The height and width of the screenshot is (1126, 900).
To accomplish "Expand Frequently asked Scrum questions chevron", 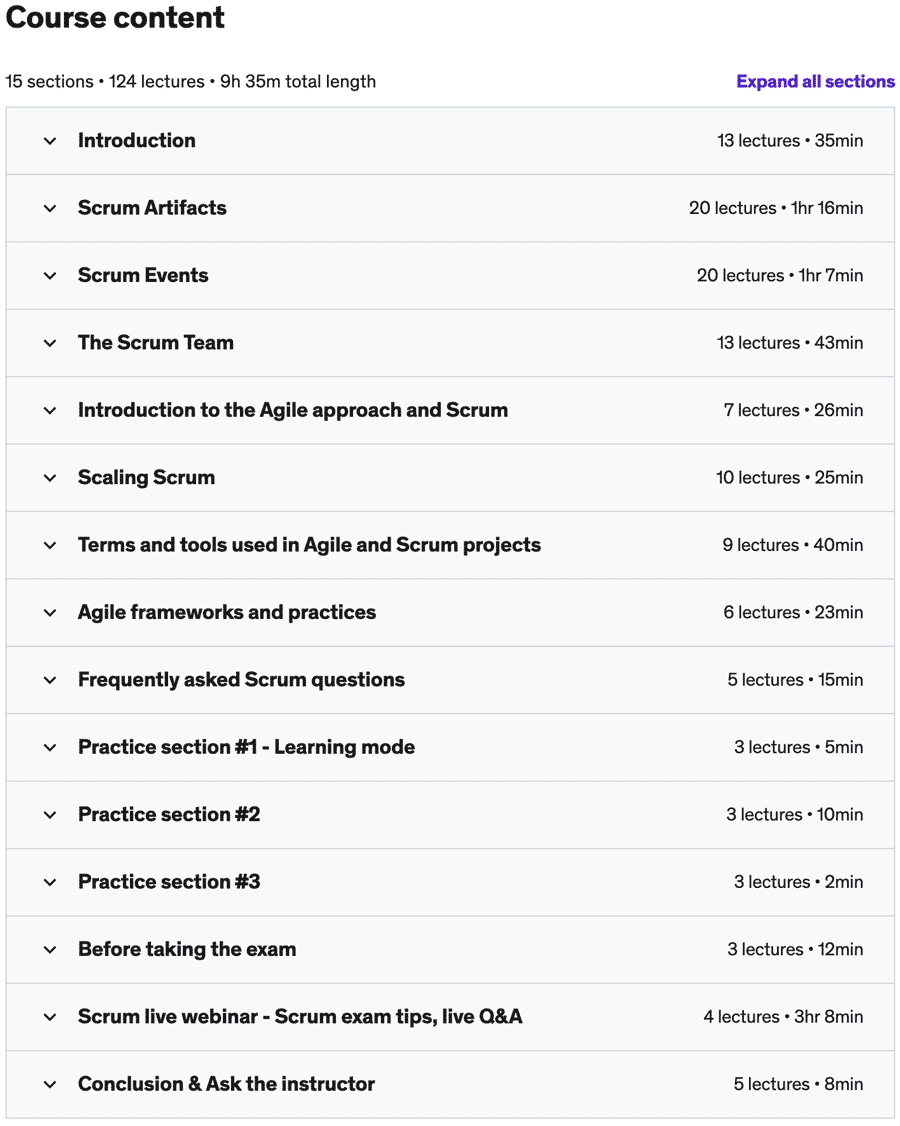I will [x=50, y=680].
